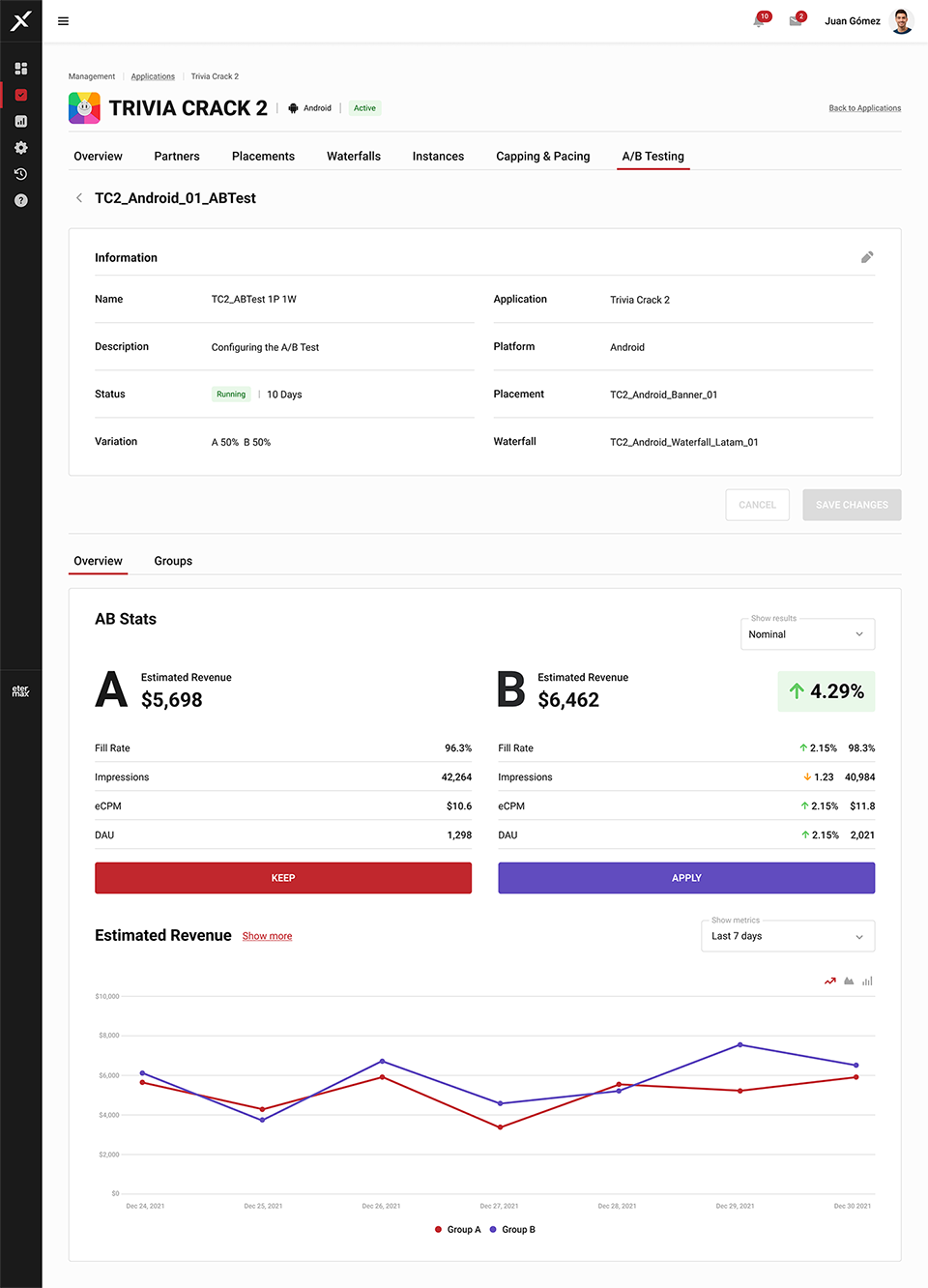
Task: Open the Capping & Pacing tab
Action: tap(542, 156)
